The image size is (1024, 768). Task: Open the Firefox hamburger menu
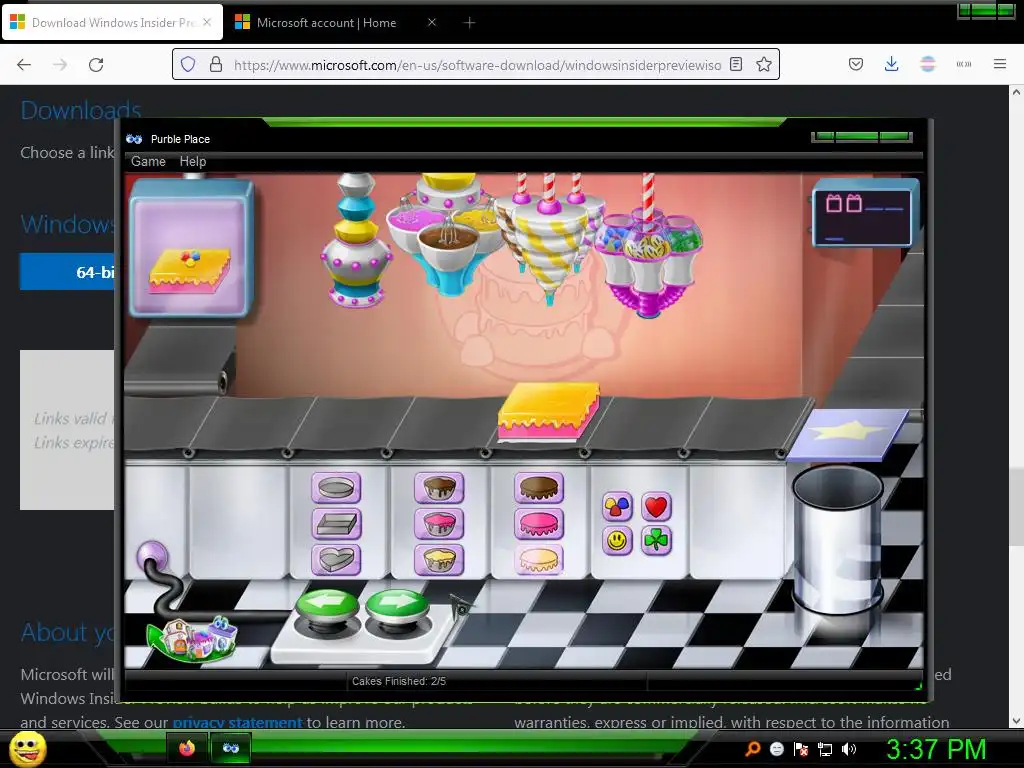[1000, 64]
